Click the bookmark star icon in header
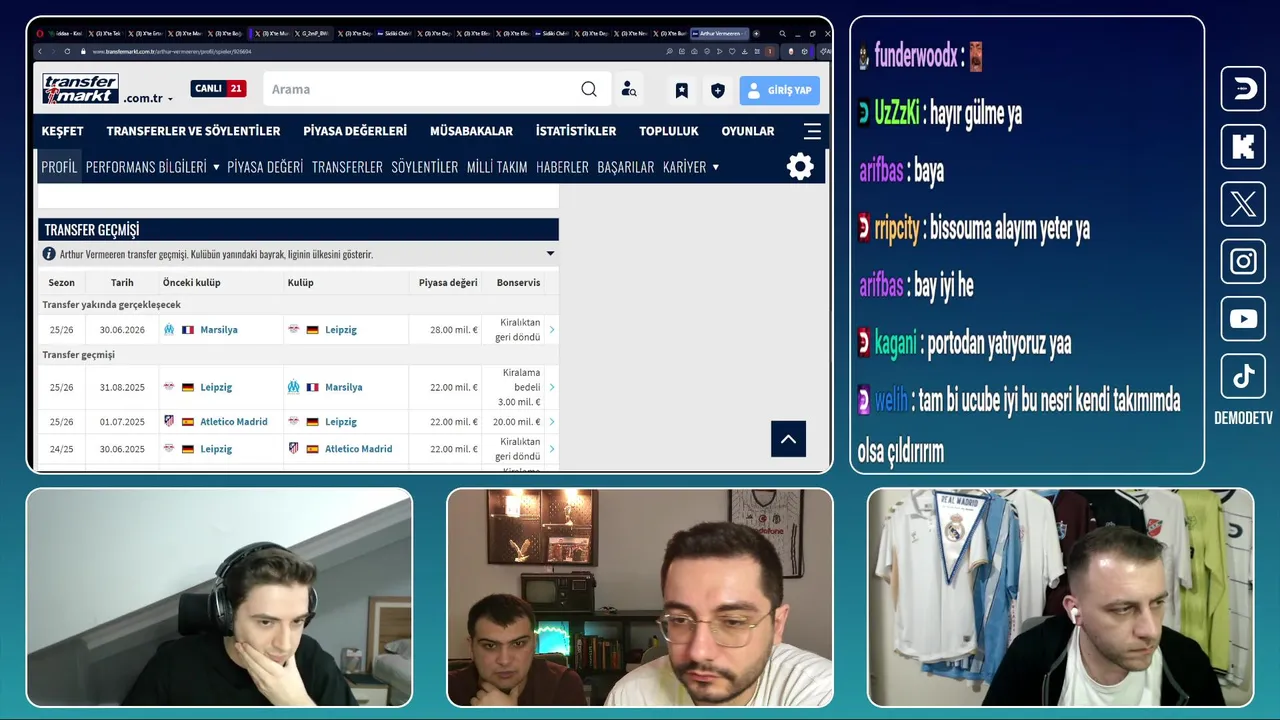 click(x=682, y=90)
